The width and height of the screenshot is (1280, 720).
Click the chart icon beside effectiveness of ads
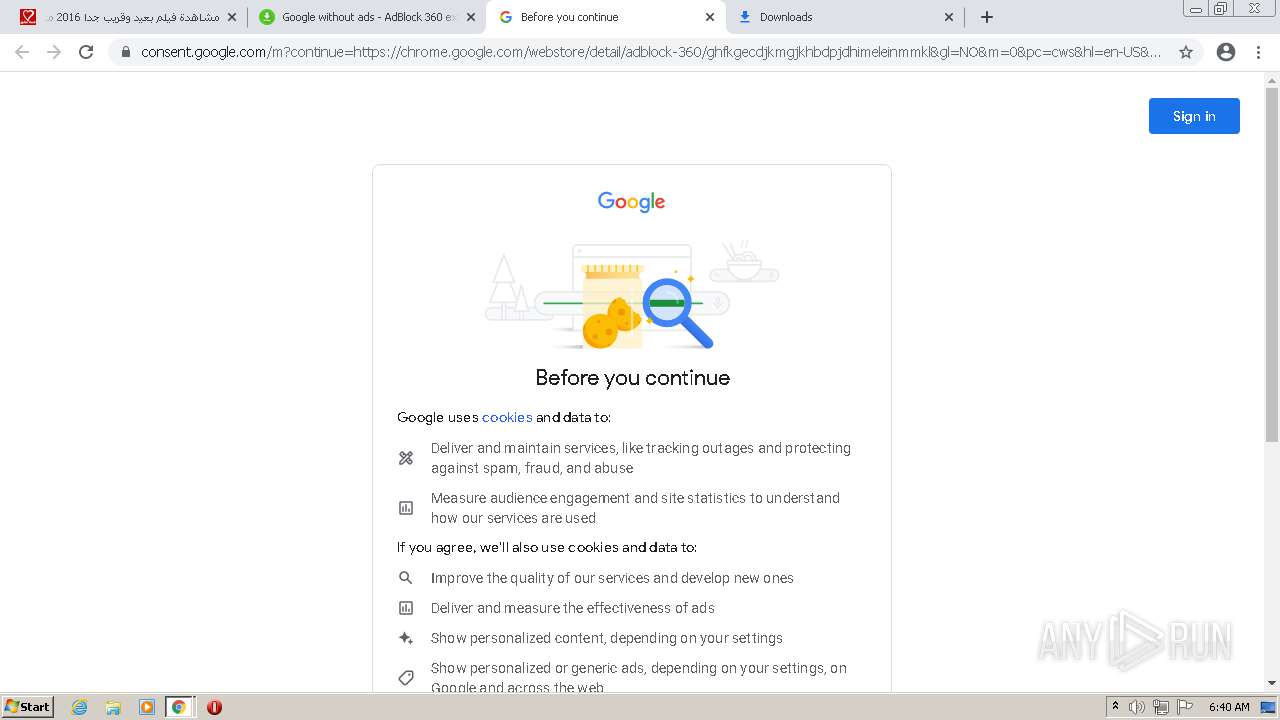click(406, 608)
